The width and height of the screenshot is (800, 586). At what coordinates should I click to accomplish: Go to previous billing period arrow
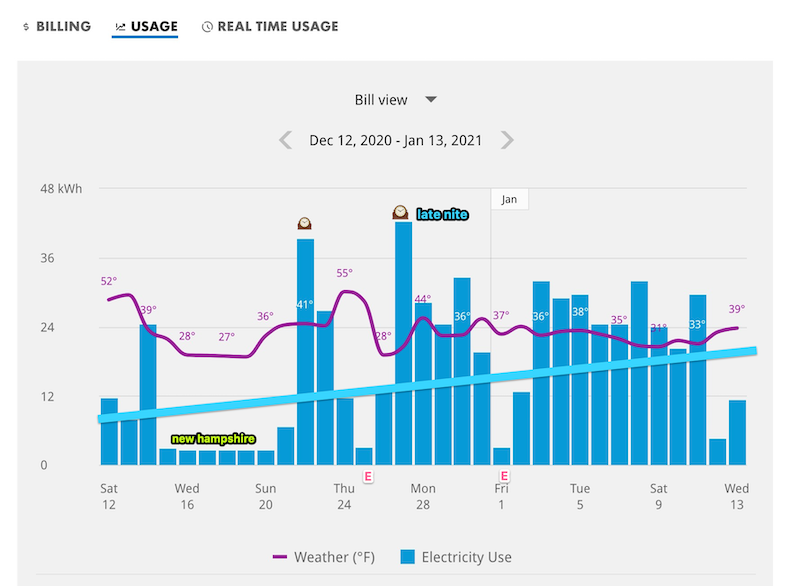pyautogui.click(x=286, y=140)
